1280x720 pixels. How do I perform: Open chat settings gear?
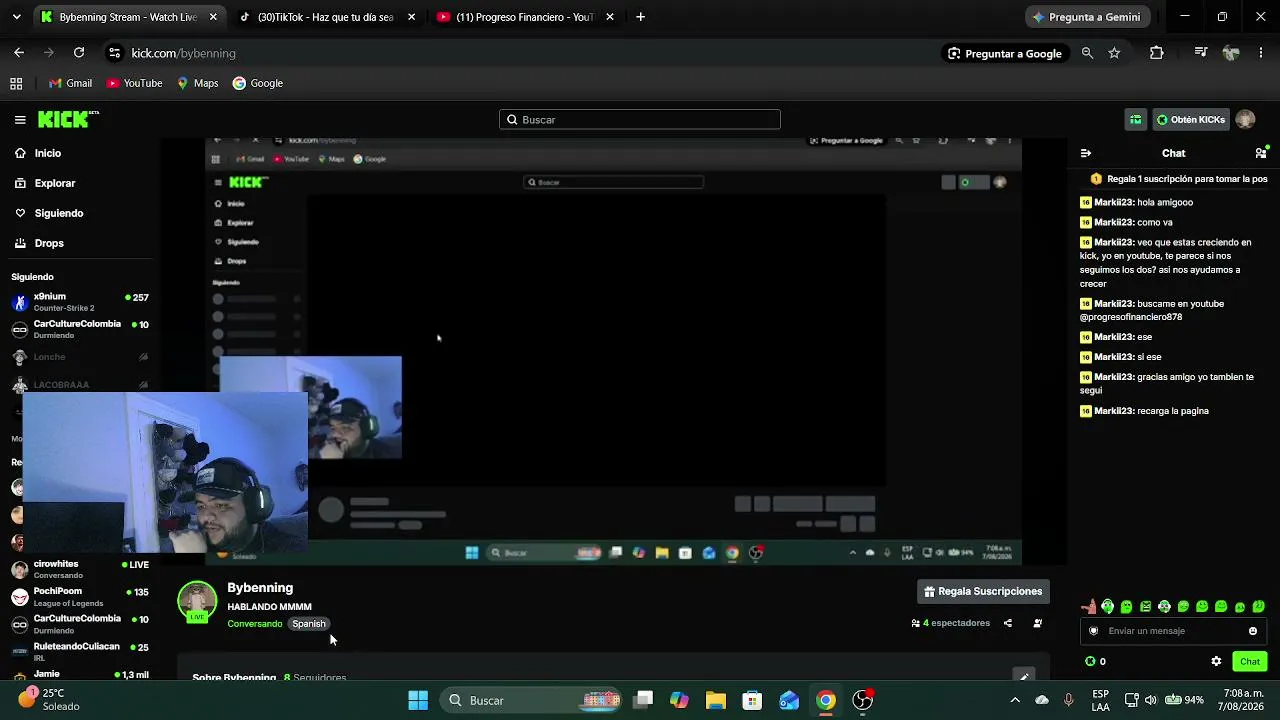pos(1216,661)
